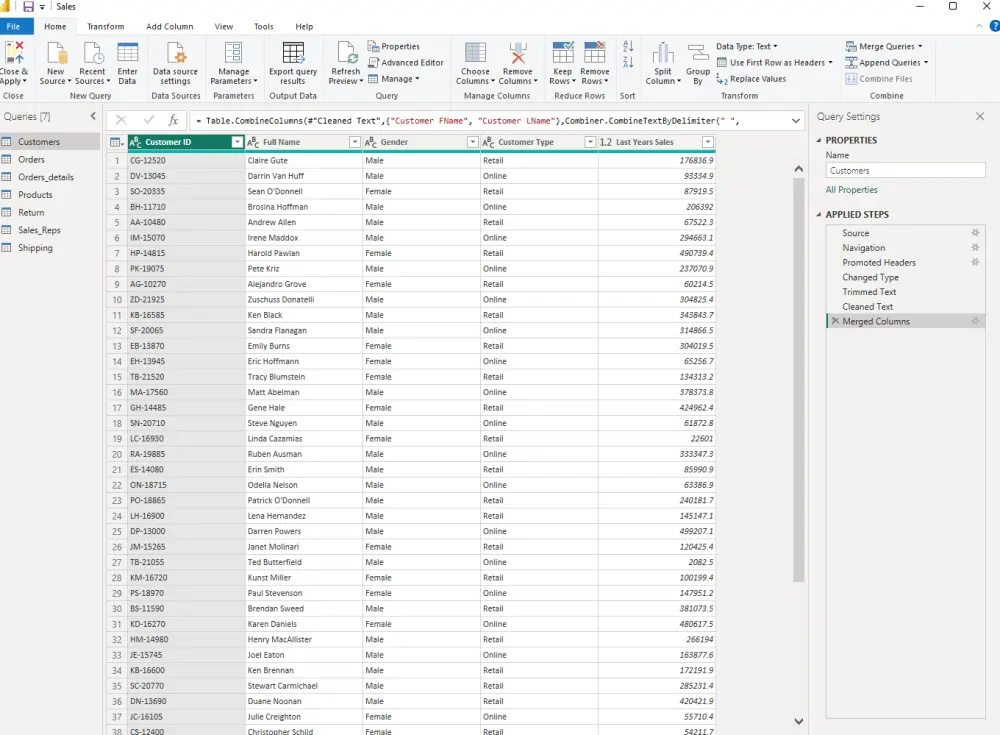Click Refresh Preview icon
The image size is (1000, 735).
click(346, 52)
